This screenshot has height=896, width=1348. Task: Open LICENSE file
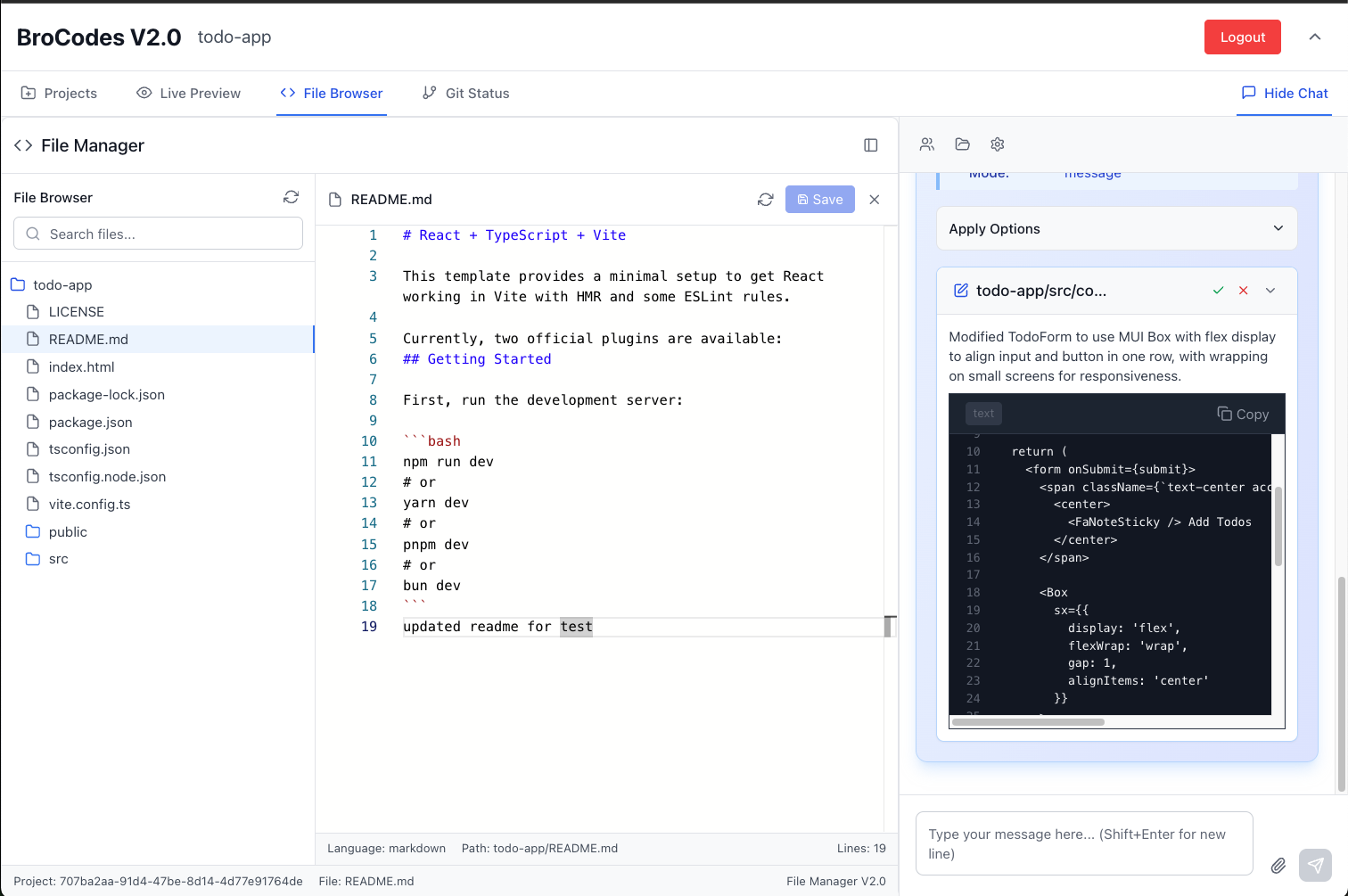(157, 312)
